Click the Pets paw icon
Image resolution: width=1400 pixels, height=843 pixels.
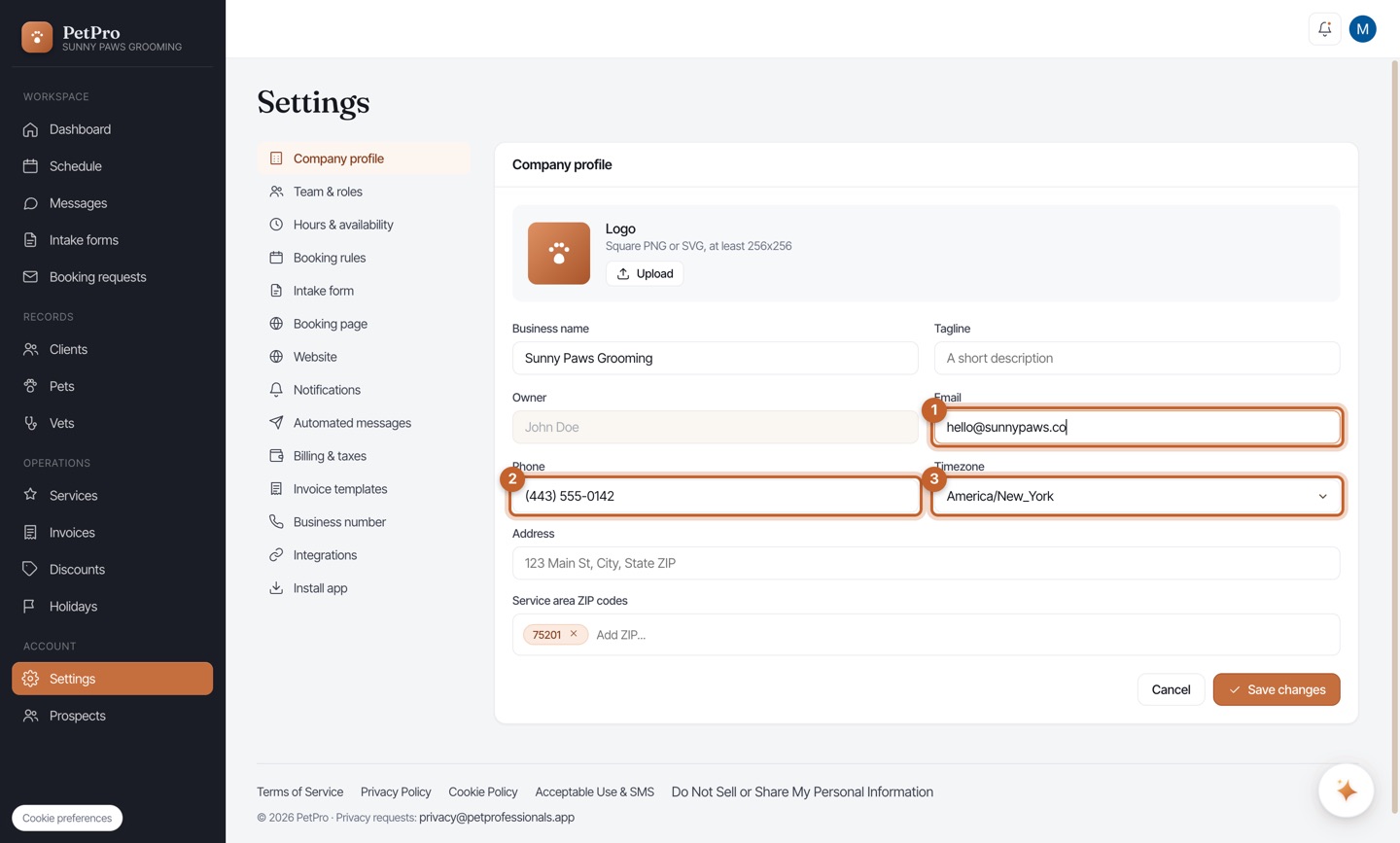pyautogui.click(x=31, y=386)
